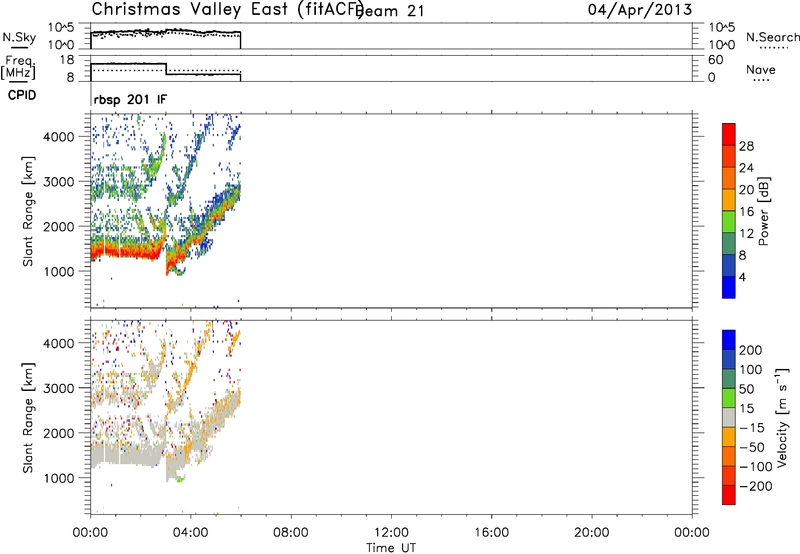Click the 'rbsp 201 IF' text
The image size is (800, 554).
(130, 99)
